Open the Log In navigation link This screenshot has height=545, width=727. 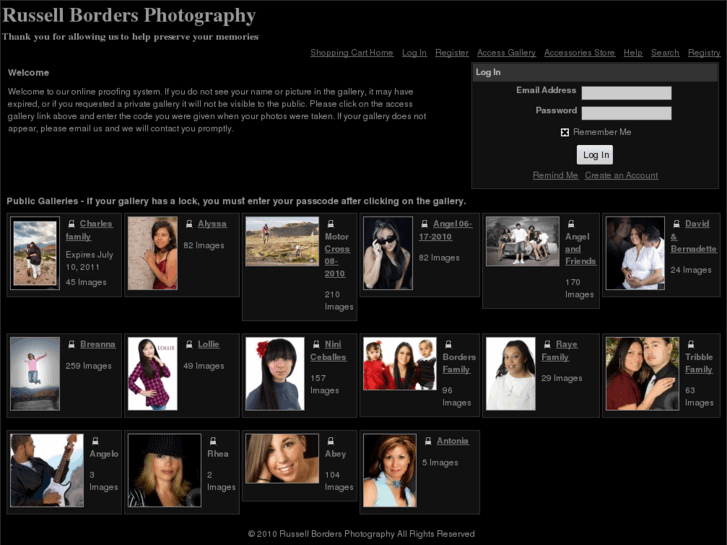coord(414,53)
